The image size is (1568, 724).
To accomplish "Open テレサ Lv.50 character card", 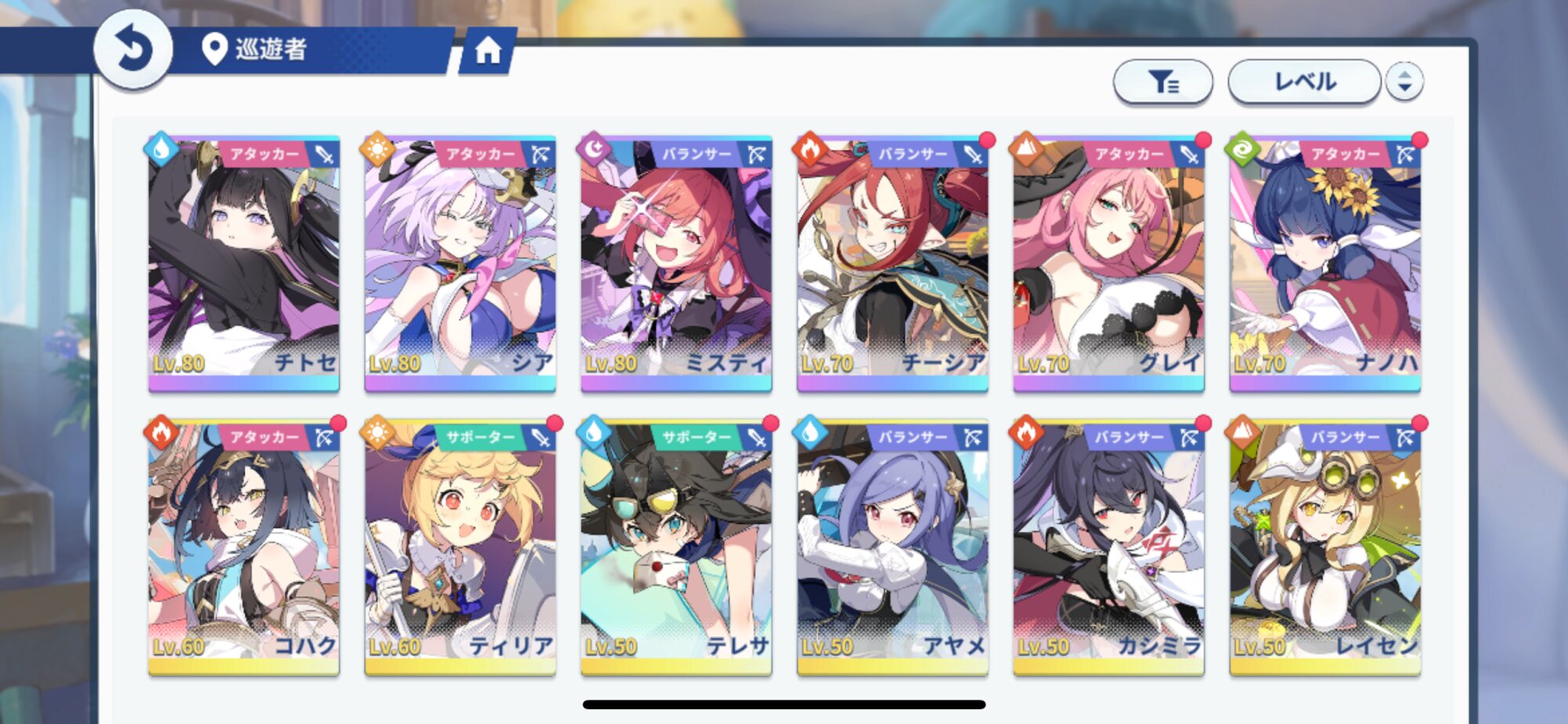I will [x=676, y=548].
